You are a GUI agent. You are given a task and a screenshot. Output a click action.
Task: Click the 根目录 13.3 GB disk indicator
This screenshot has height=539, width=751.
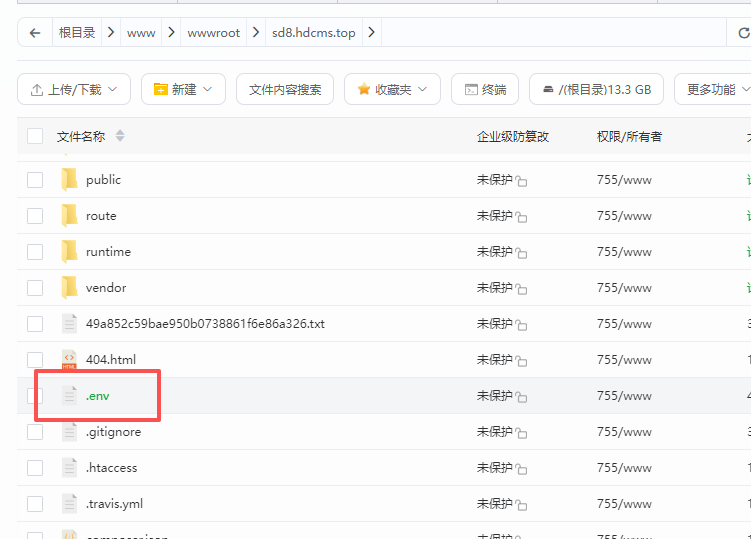click(596, 89)
